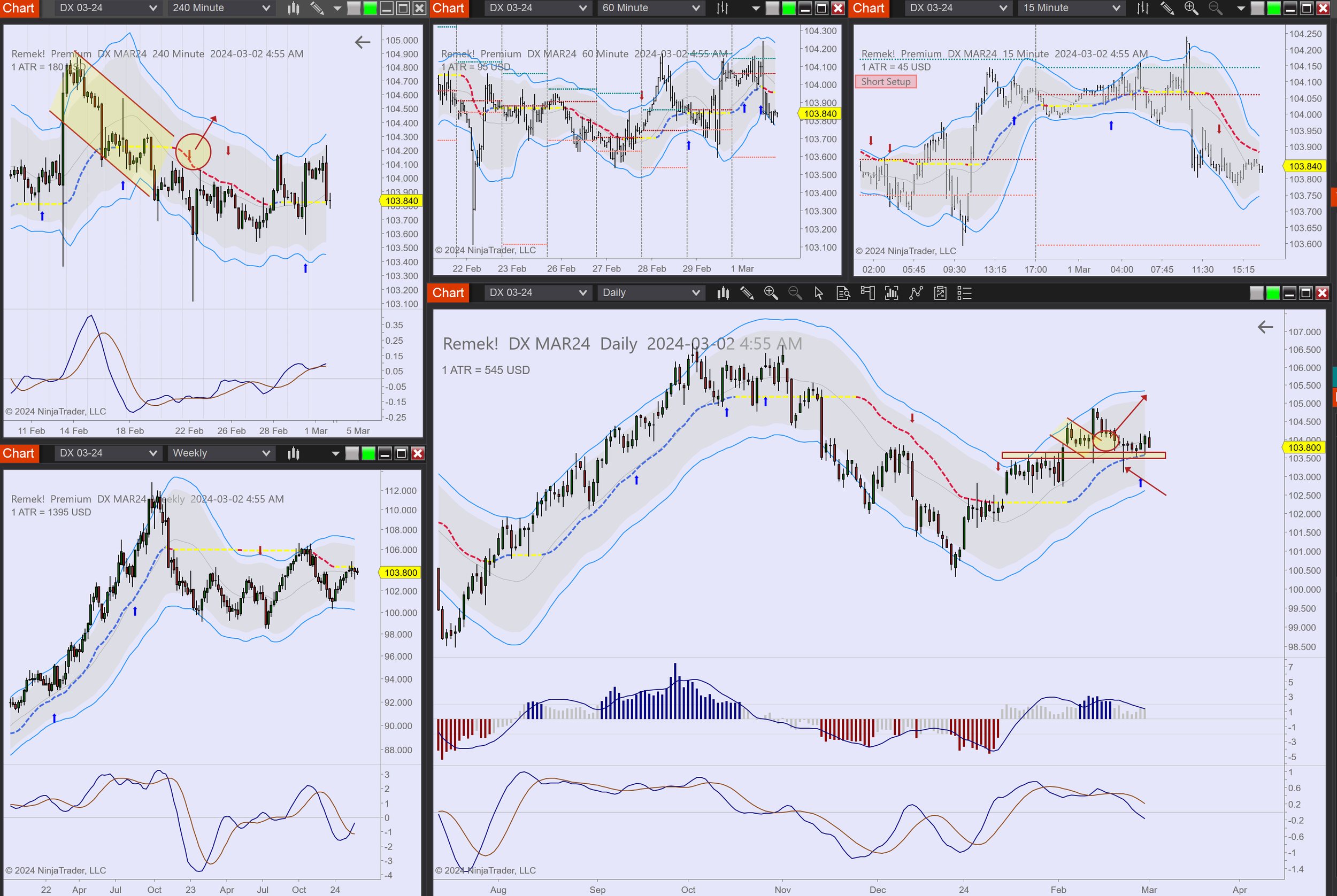Click zoom in magnifier on Daily chart
This screenshot has width=1337, height=896.
[771, 293]
